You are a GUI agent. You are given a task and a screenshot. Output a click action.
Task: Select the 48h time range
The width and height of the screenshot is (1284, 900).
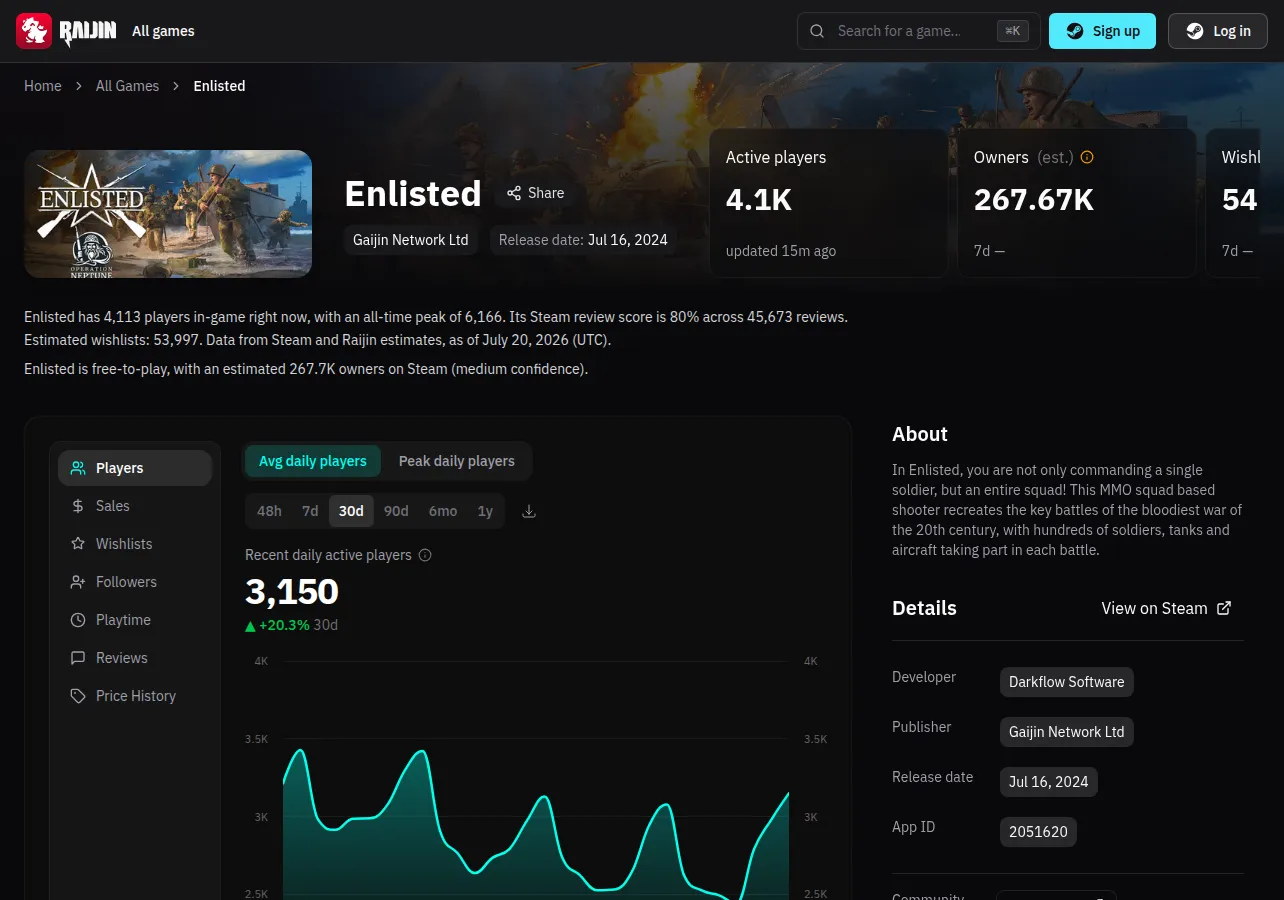click(269, 511)
